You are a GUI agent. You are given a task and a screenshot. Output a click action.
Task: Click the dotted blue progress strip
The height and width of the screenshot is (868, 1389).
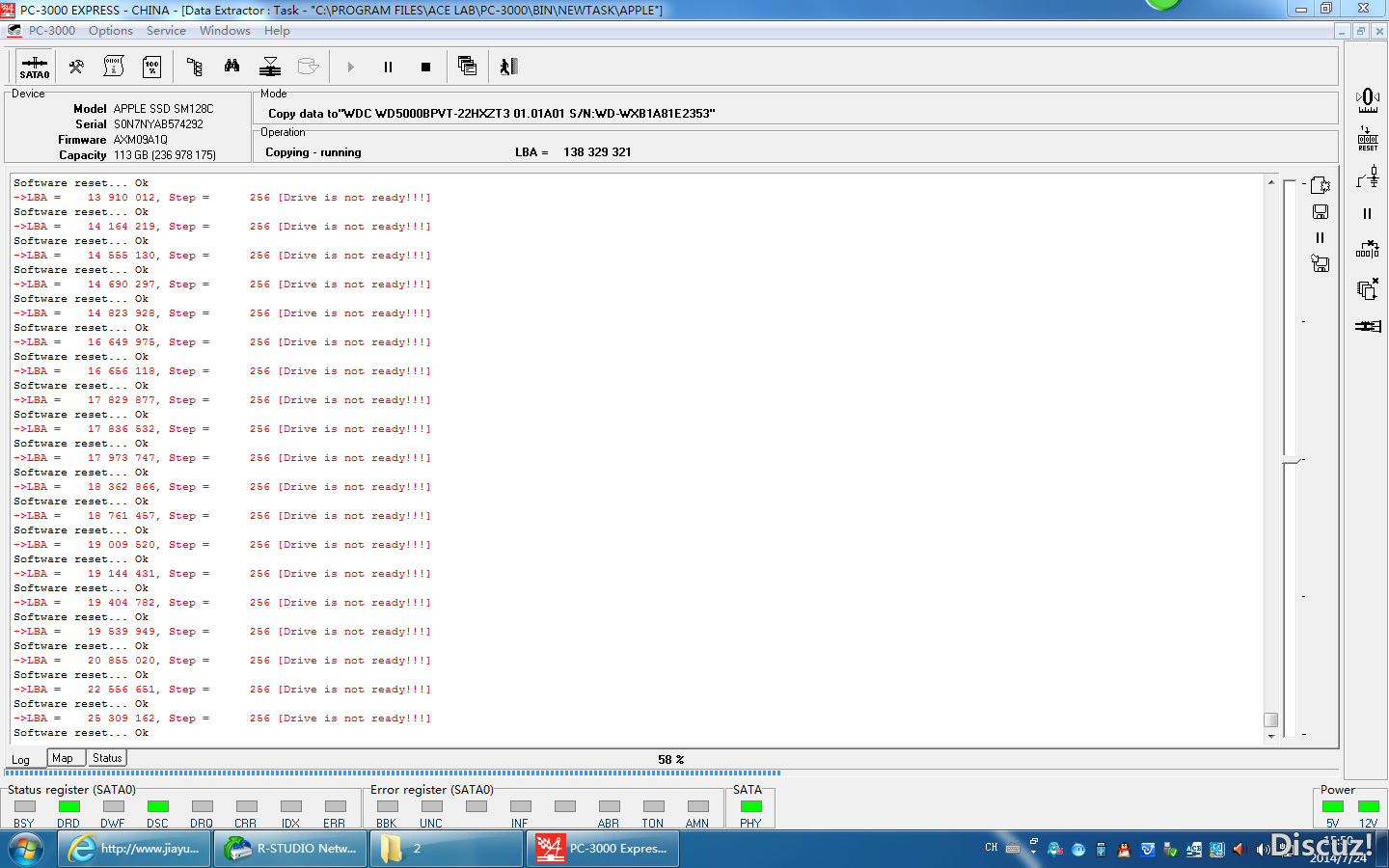[x=393, y=773]
